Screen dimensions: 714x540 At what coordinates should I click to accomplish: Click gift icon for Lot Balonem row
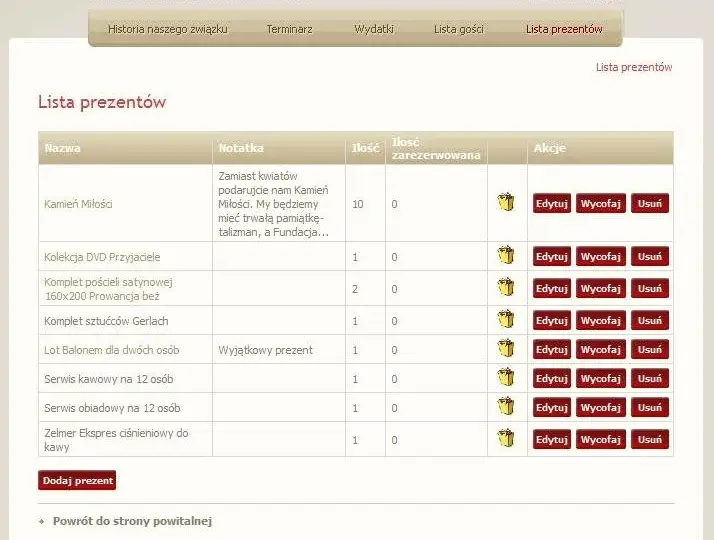click(506, 348)
